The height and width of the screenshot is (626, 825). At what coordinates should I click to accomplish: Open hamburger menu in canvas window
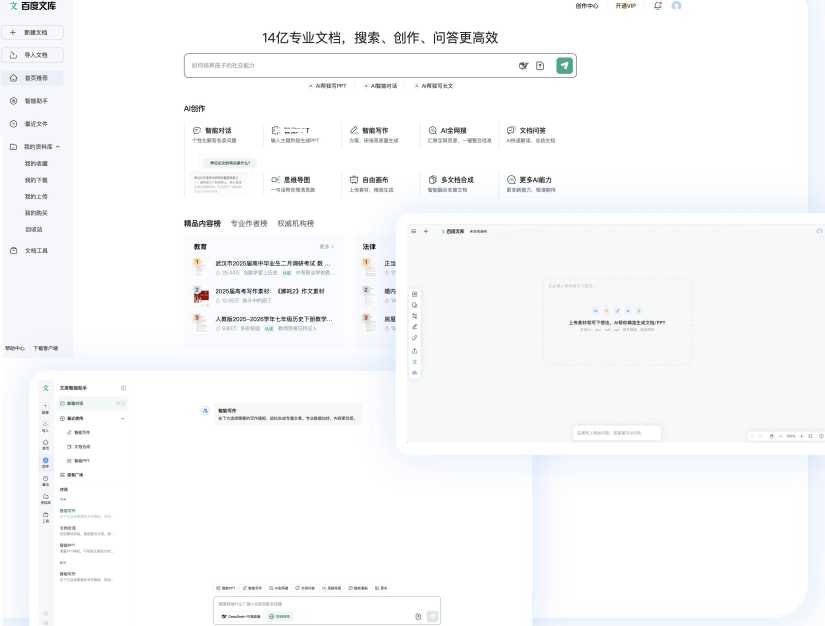pos(414,231)
